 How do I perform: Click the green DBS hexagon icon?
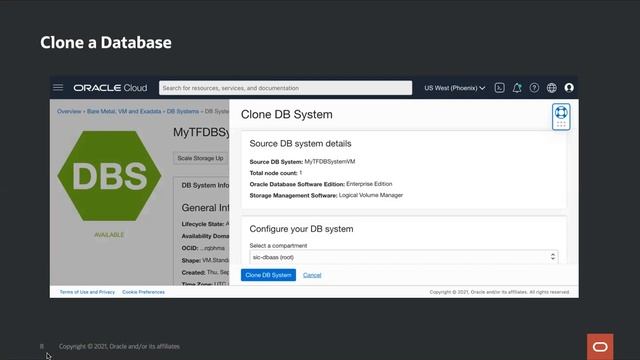[109, 176]
